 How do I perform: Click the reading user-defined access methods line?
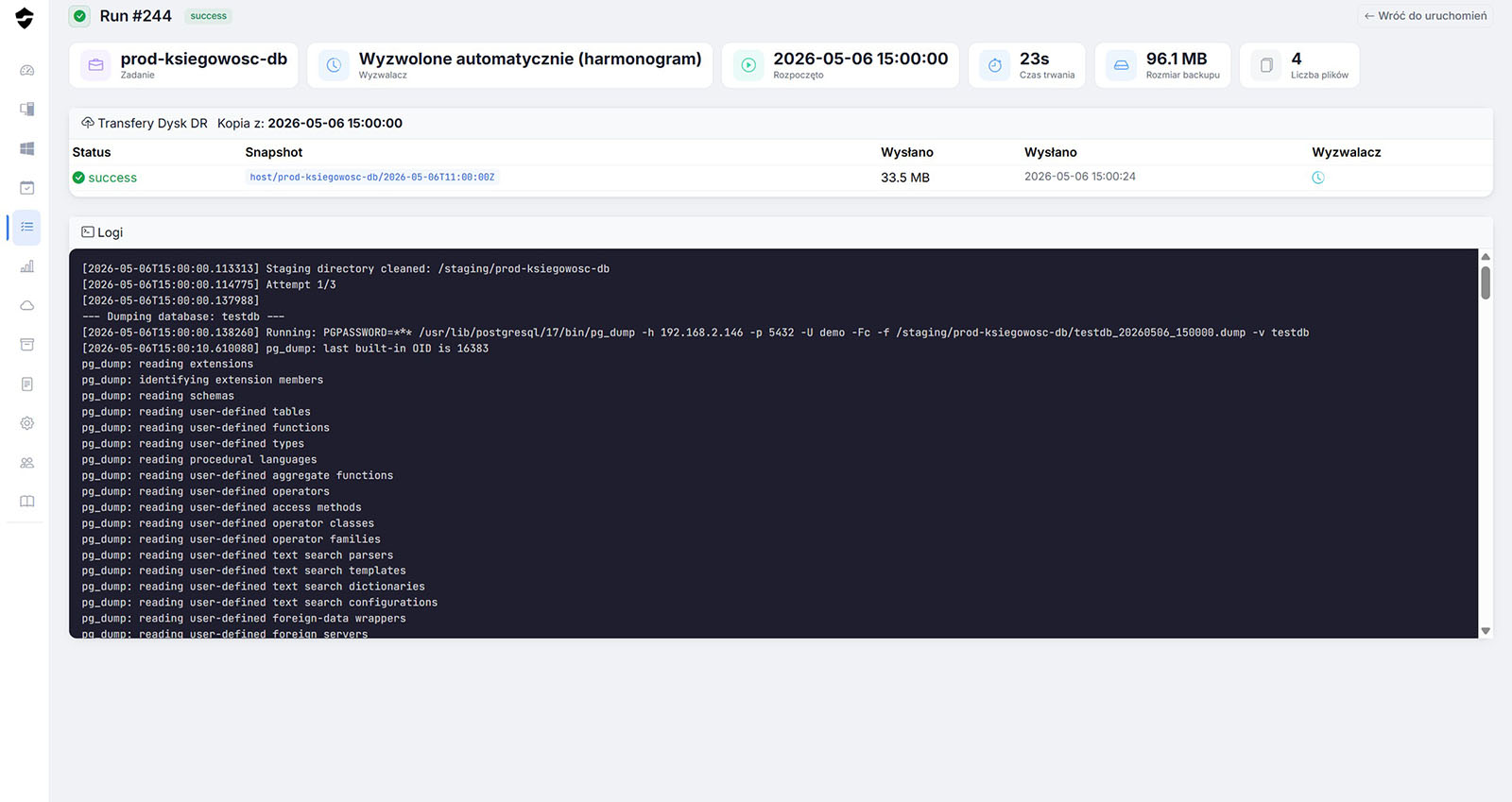(x=221, y=507)
